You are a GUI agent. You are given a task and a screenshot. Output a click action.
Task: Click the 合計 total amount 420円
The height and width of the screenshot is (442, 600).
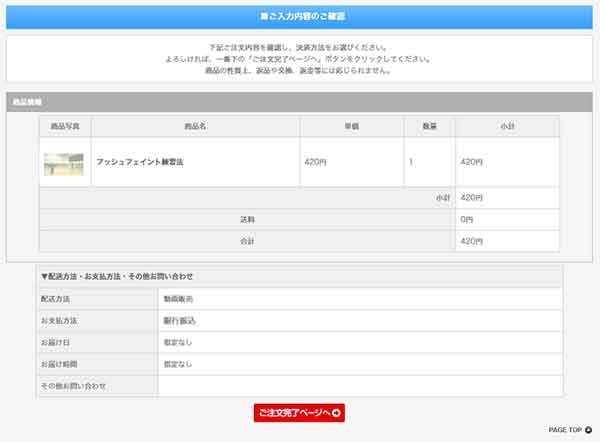471,241
